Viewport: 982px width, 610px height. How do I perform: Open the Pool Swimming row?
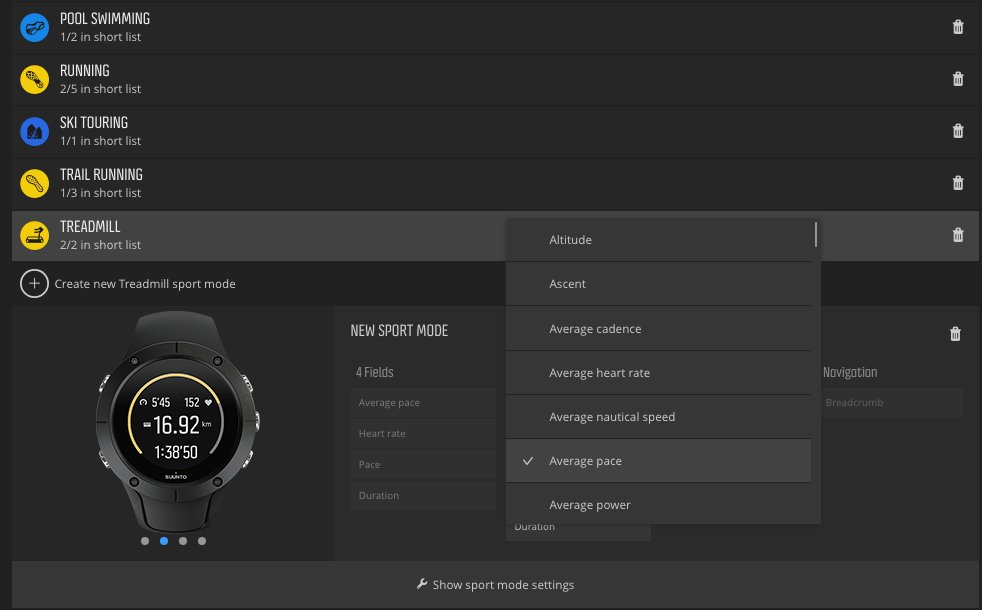tap(495, 28)
